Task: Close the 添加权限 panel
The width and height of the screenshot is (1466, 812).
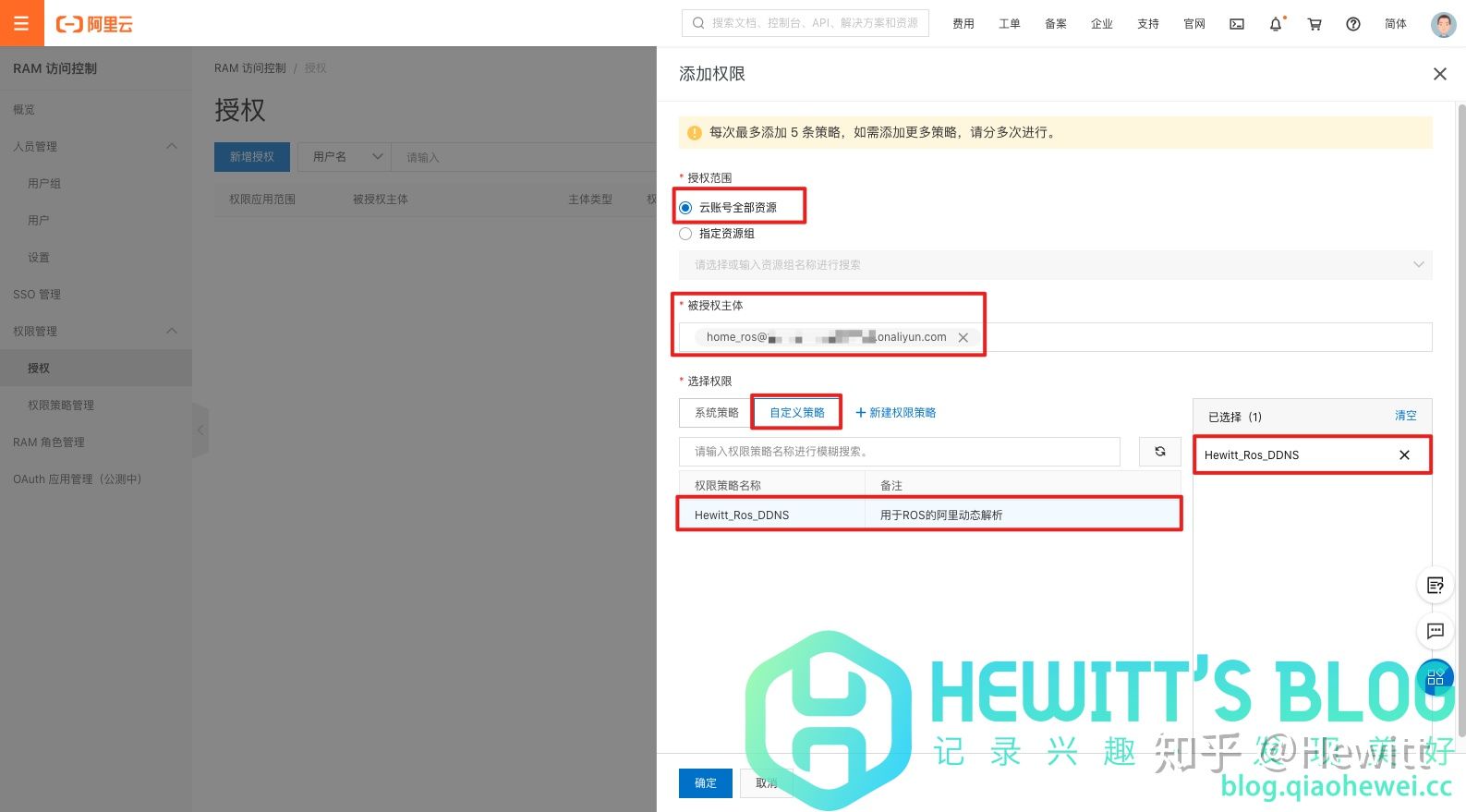Action: 1439,74
